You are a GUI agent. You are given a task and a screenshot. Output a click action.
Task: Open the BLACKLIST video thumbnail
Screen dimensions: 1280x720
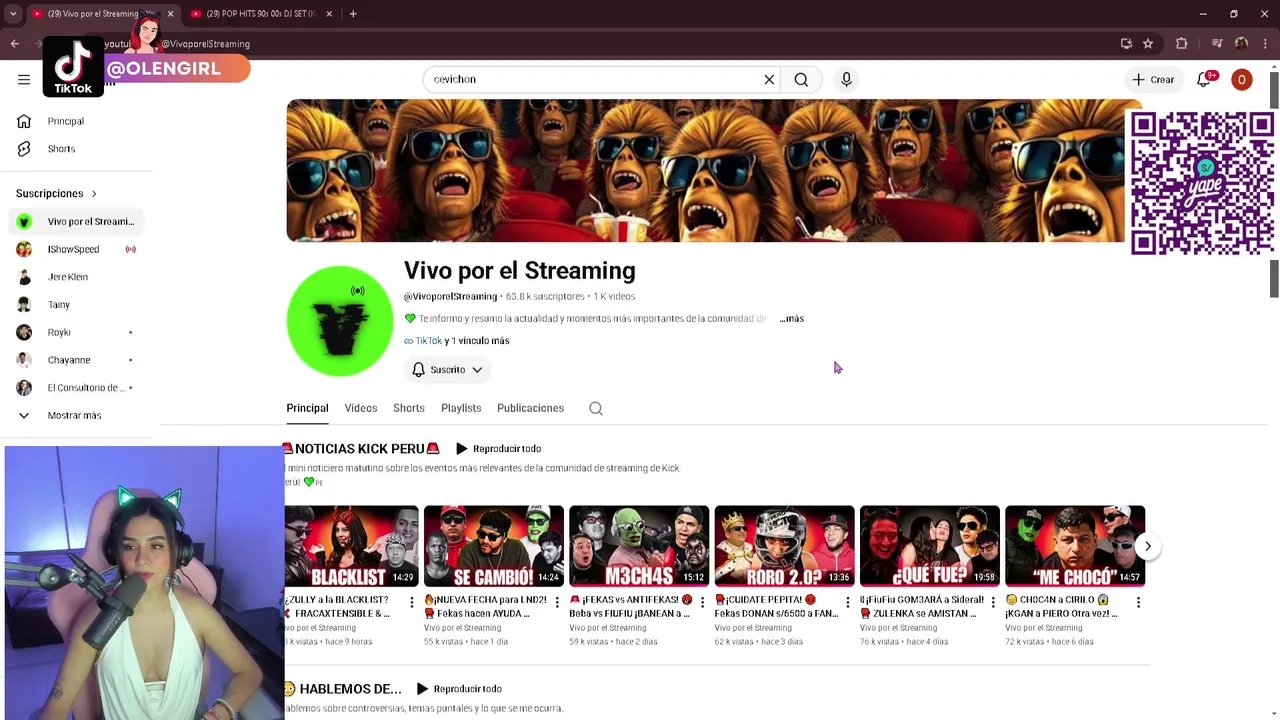pos(351,546)
